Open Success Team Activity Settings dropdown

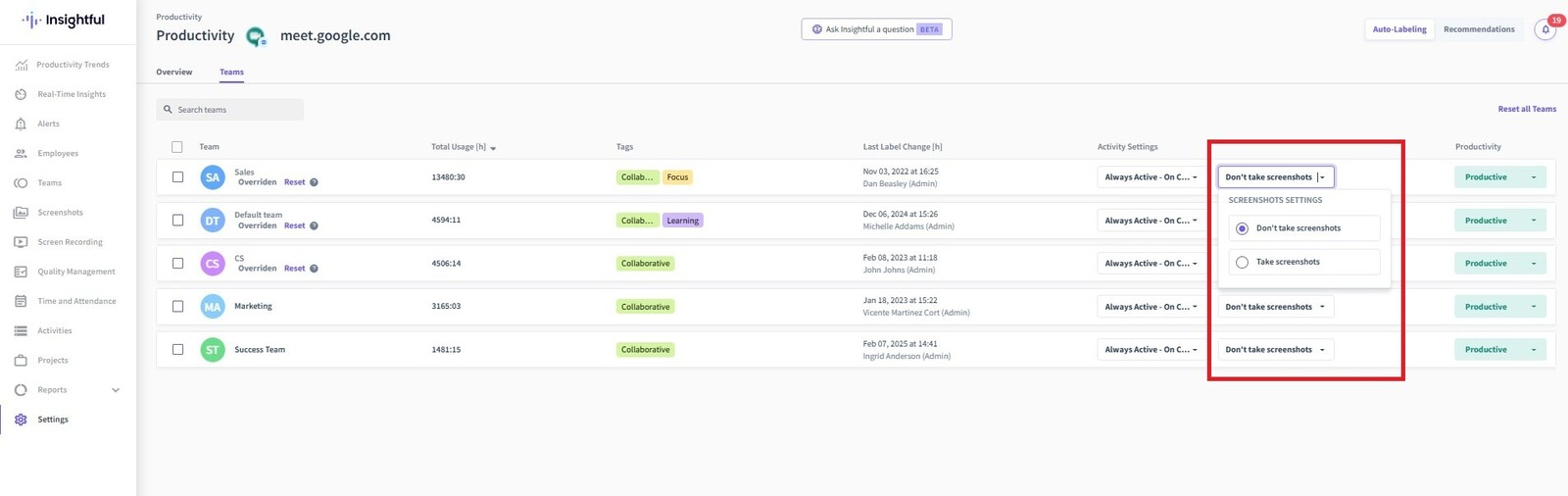click(x=1151, y=350)
